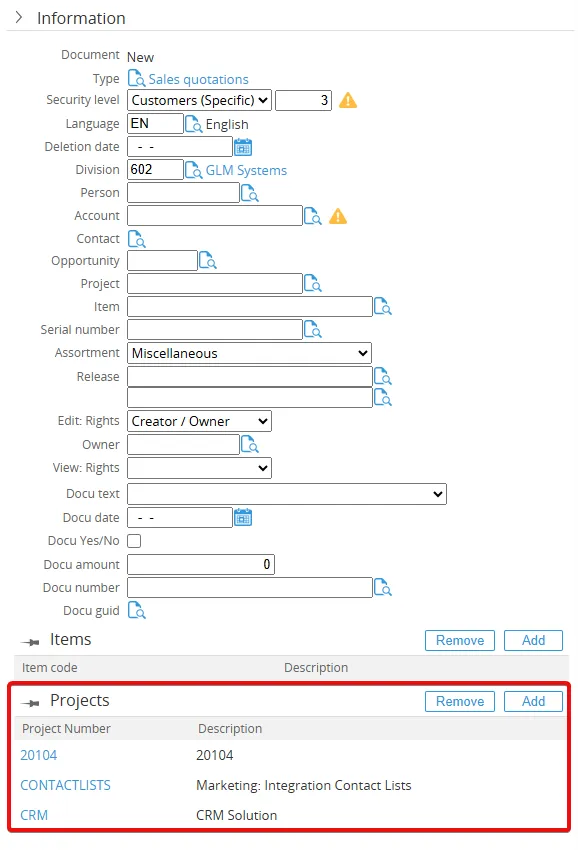Click Remove button in Items section
This screenshot has height=850, width=578.
pyautogui.click(x=460, y=640)
